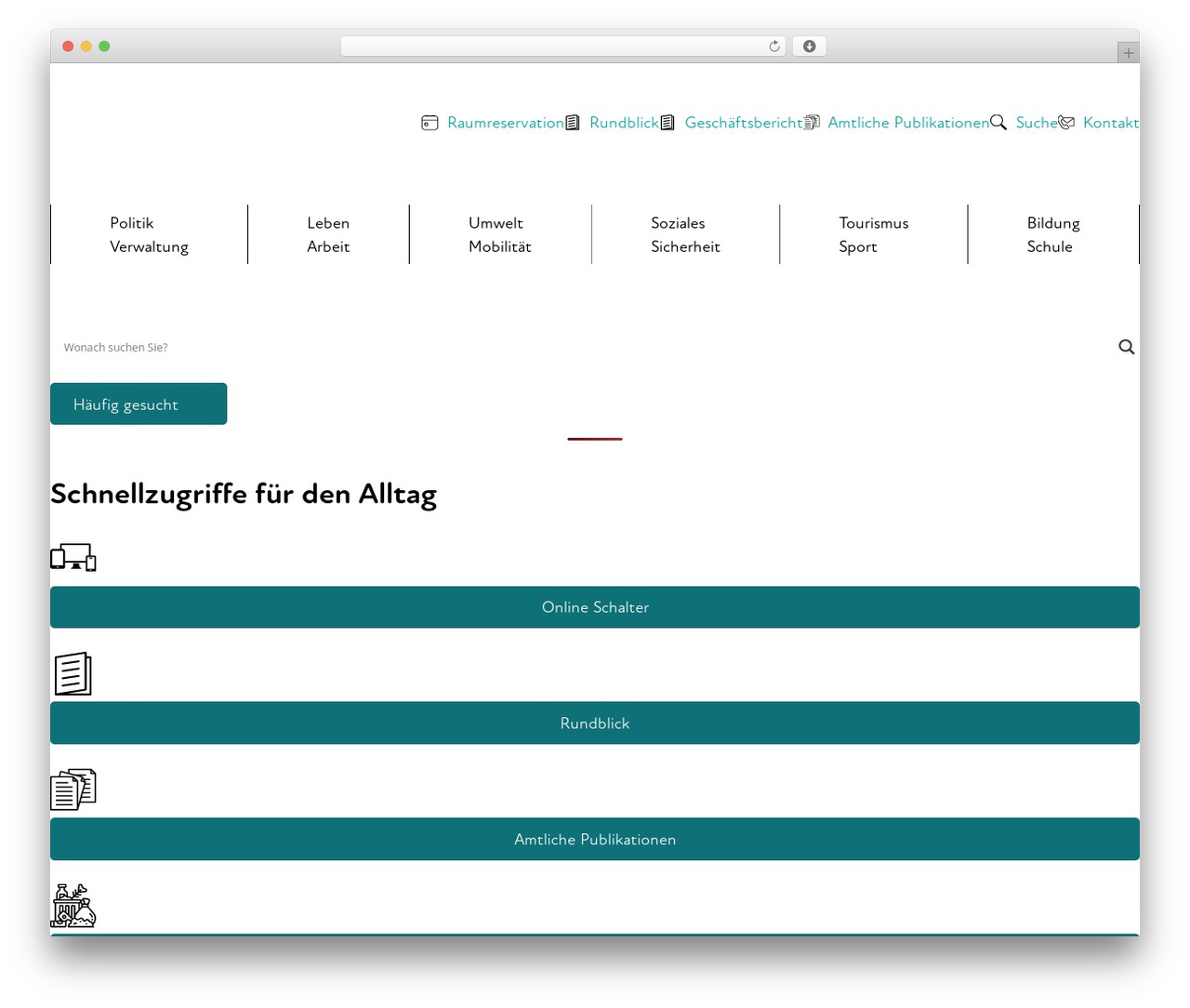Open the browser downloads button
The width and height of the screenshot is (1190, 1008).
click(x=810, y=46)
